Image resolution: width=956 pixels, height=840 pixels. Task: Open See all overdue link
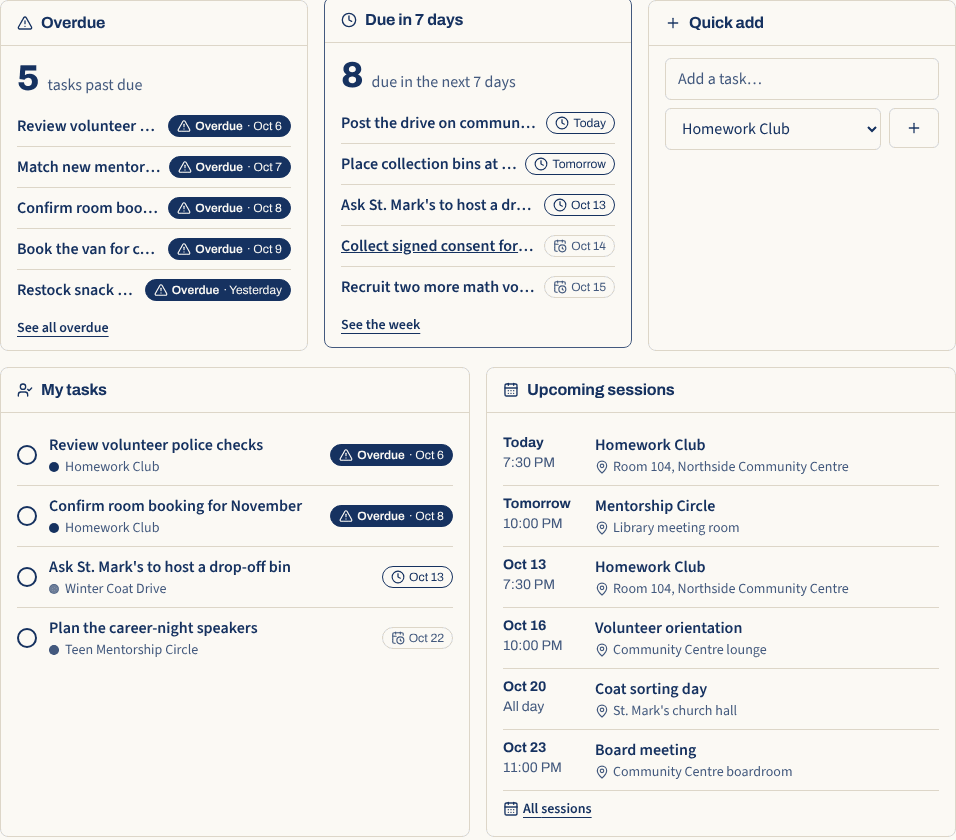pyautogui.click(x=63, y=327)
